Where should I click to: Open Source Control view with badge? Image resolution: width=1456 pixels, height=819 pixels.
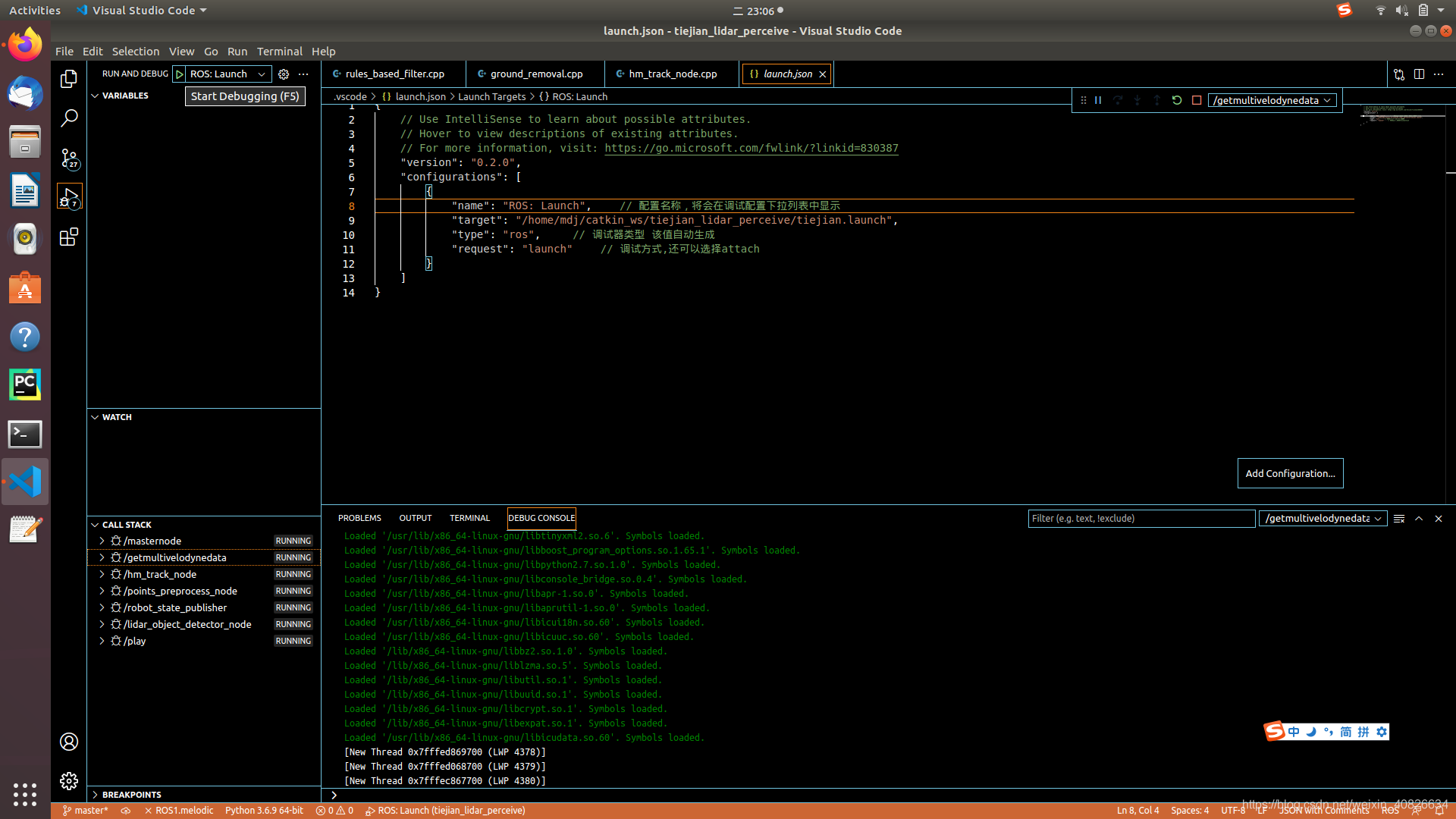click(x=69, y=158)
